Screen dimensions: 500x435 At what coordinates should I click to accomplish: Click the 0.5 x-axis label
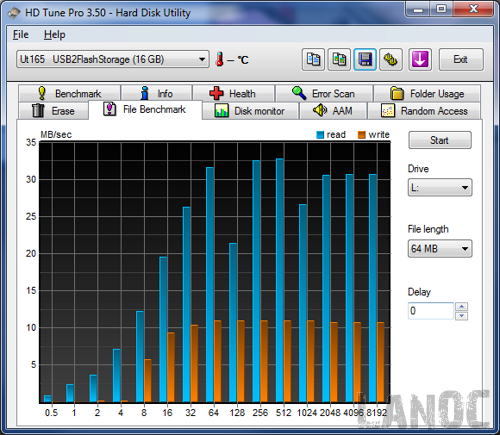(51, 413)
